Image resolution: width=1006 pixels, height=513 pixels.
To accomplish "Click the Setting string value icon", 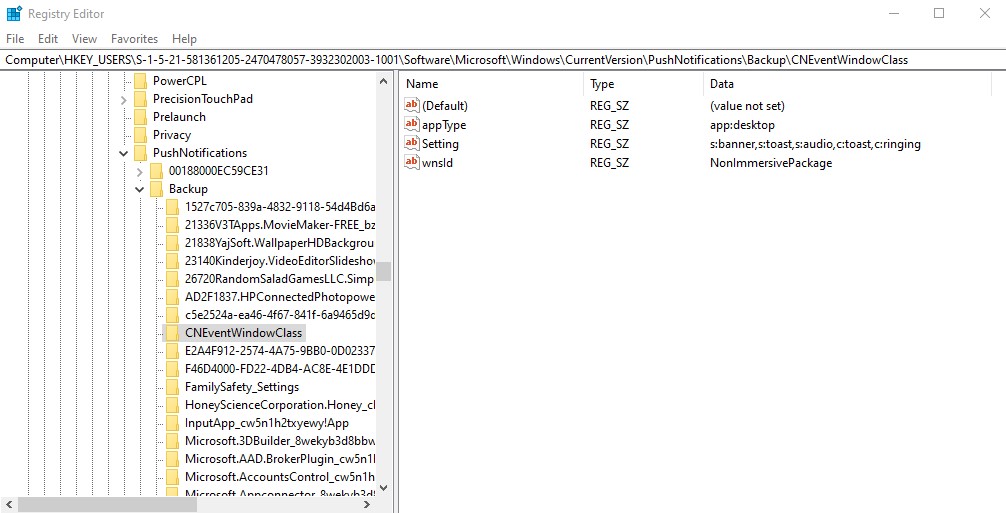I will [412, 144].
